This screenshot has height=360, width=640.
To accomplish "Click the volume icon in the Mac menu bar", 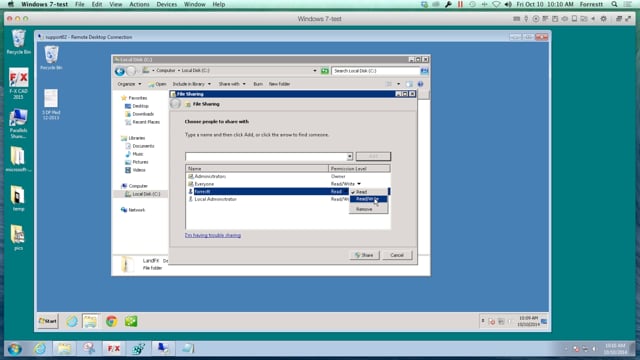I will (x=508, y=4).
